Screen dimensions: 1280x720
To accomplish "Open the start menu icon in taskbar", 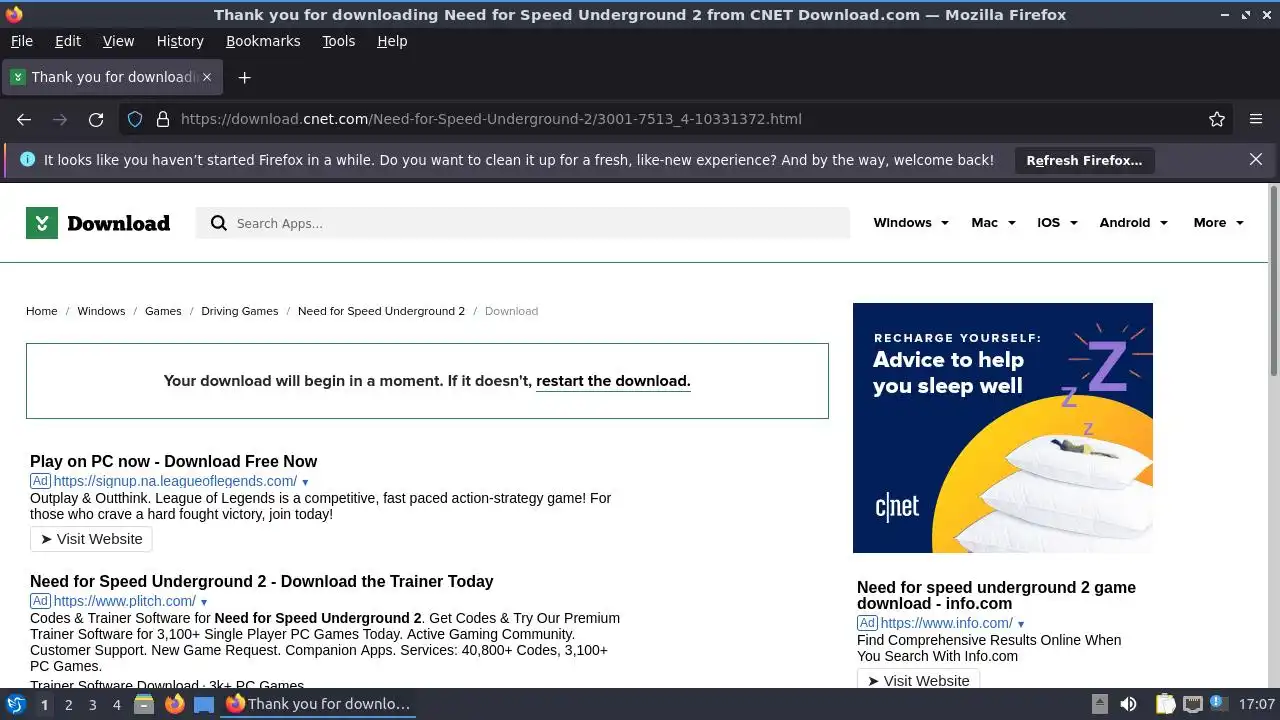I will (x=15, y=704).
